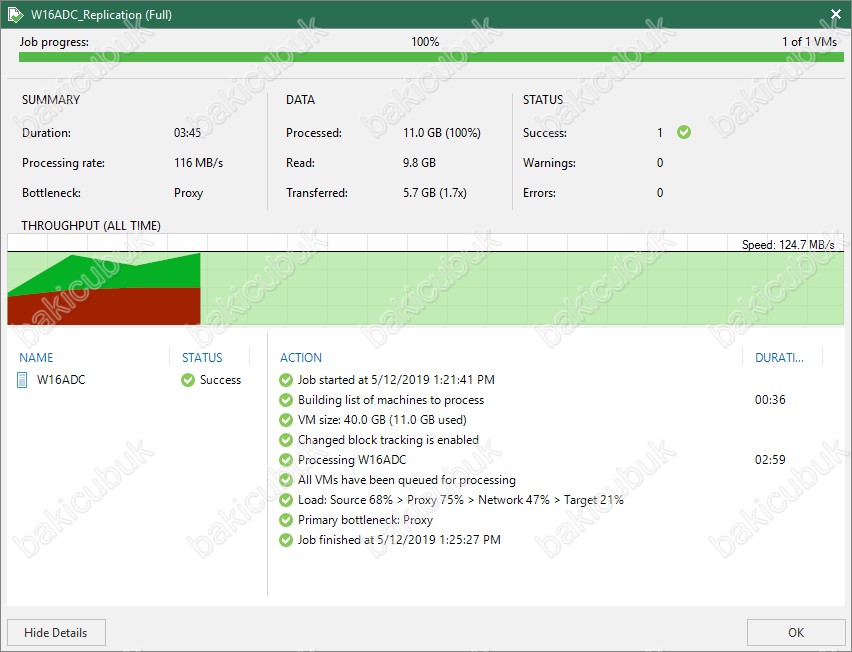
Task: Click the '1 of 1 VMs' counter
Action: pyautogui.click(x=809, y=41)
